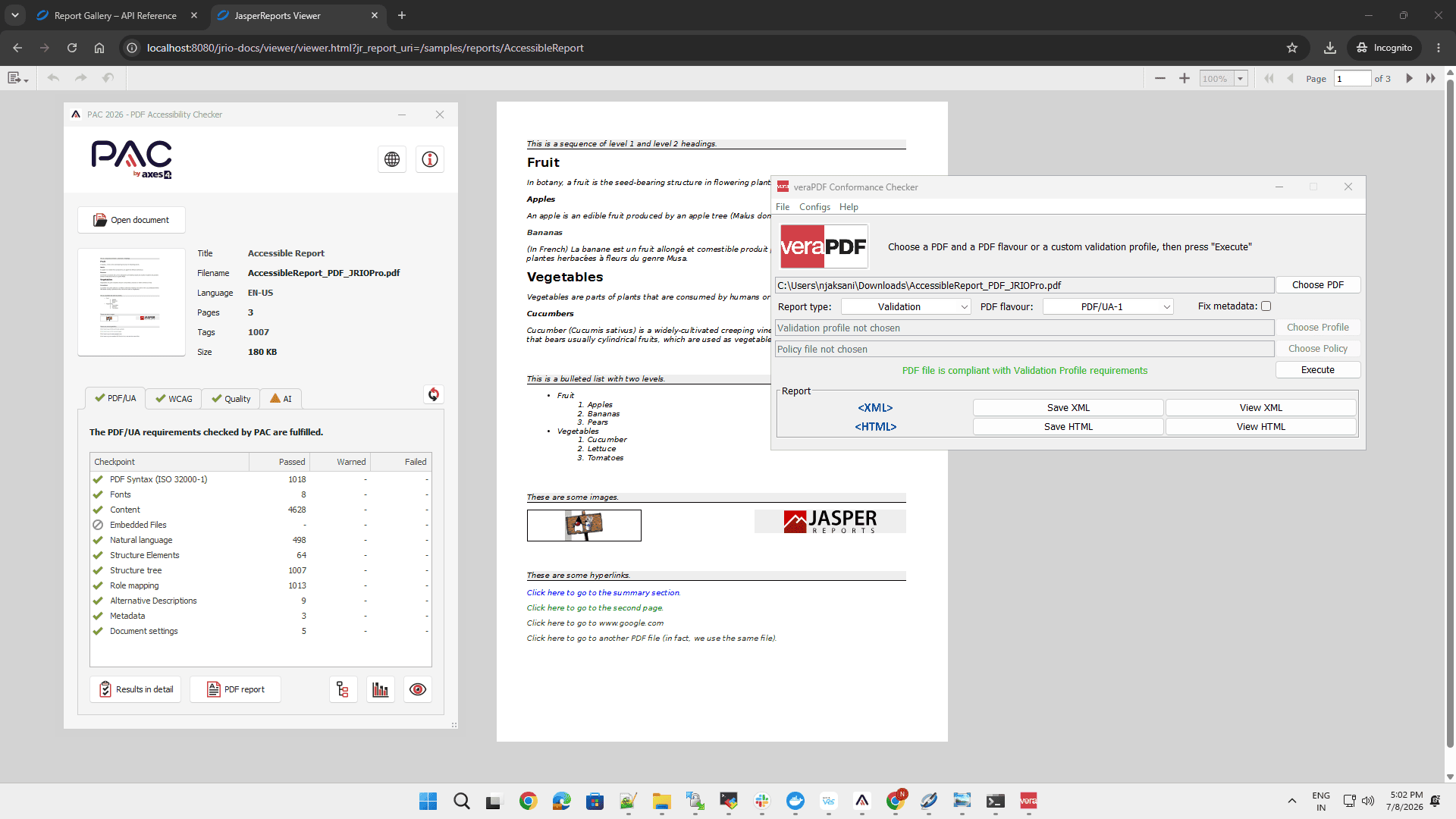The width and height of the screenshot is (1456, 819).
Task: Reload the browser page
Action: pyautogui.click(x=72, y=48)
